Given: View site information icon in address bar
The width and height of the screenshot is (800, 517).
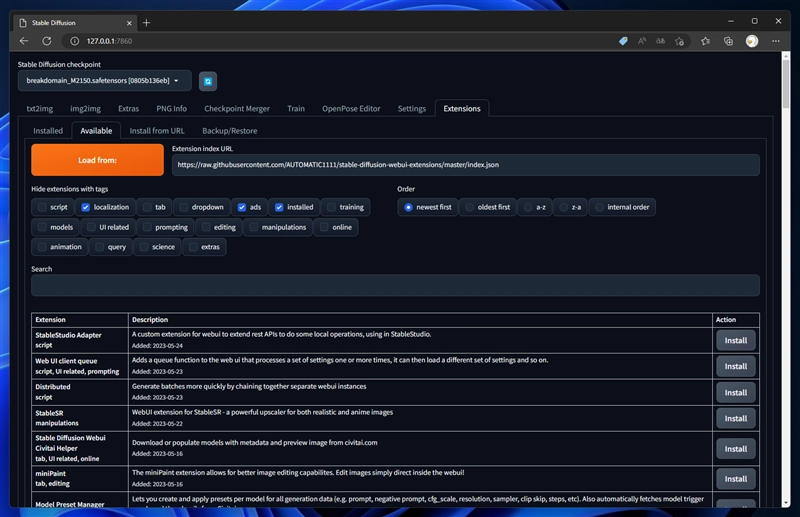Looking at the screenshot, I should point(74,41).
